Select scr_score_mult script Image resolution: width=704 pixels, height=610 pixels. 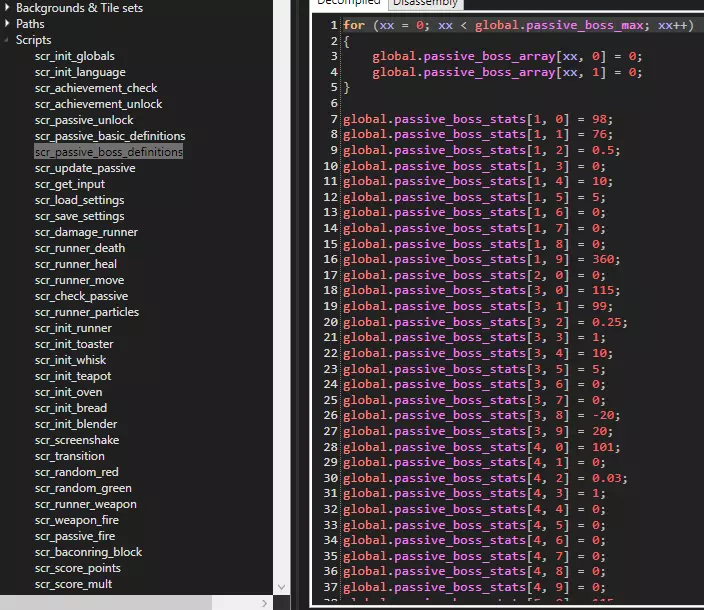coord(73,584)
